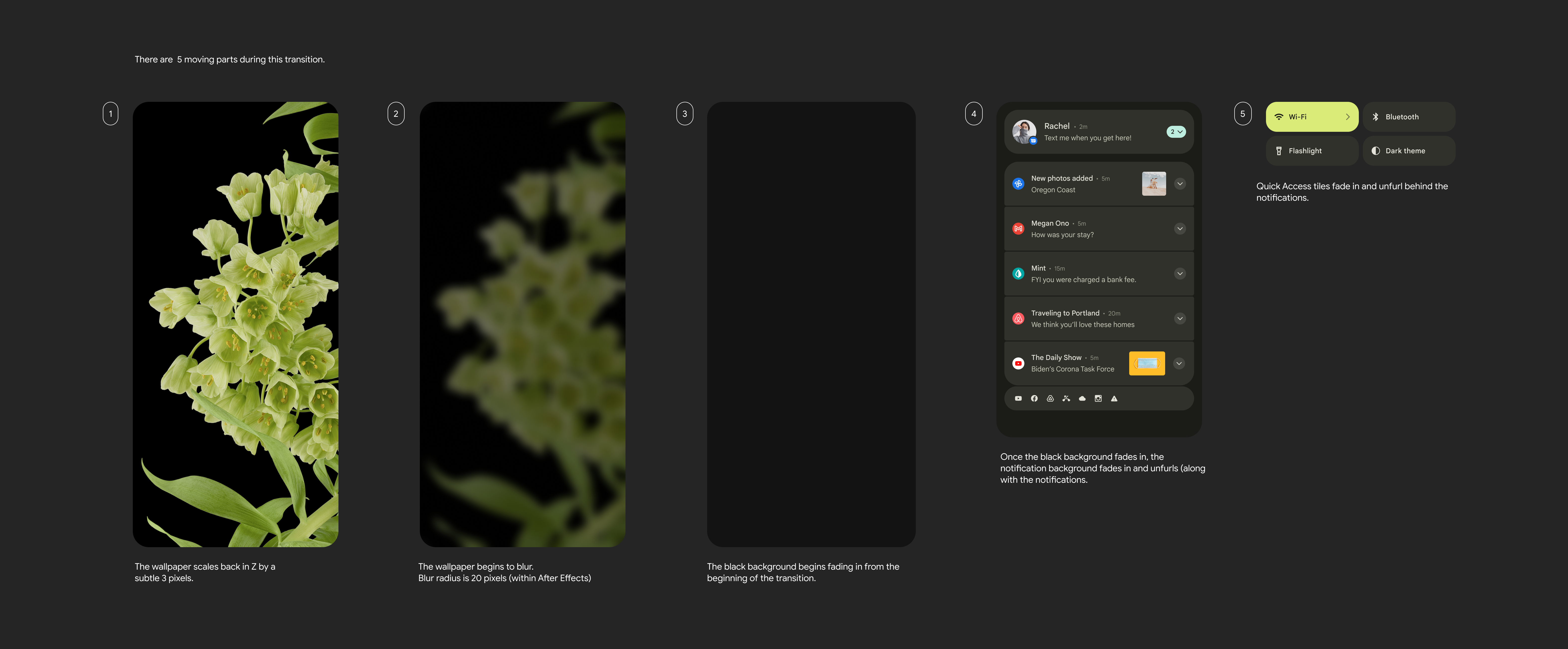This screenshot has height=649, width=1568.
Task: Open Wi-Fi details with the tile's chevron arrow
Action: [x=1348, y=117]
